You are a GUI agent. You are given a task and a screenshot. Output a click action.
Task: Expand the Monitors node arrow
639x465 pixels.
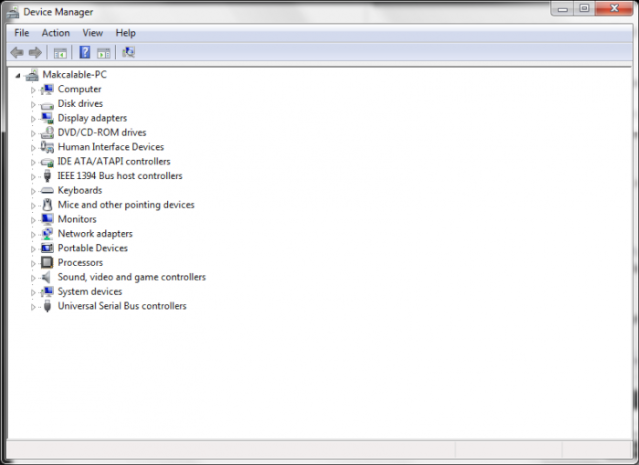[33, 220]
